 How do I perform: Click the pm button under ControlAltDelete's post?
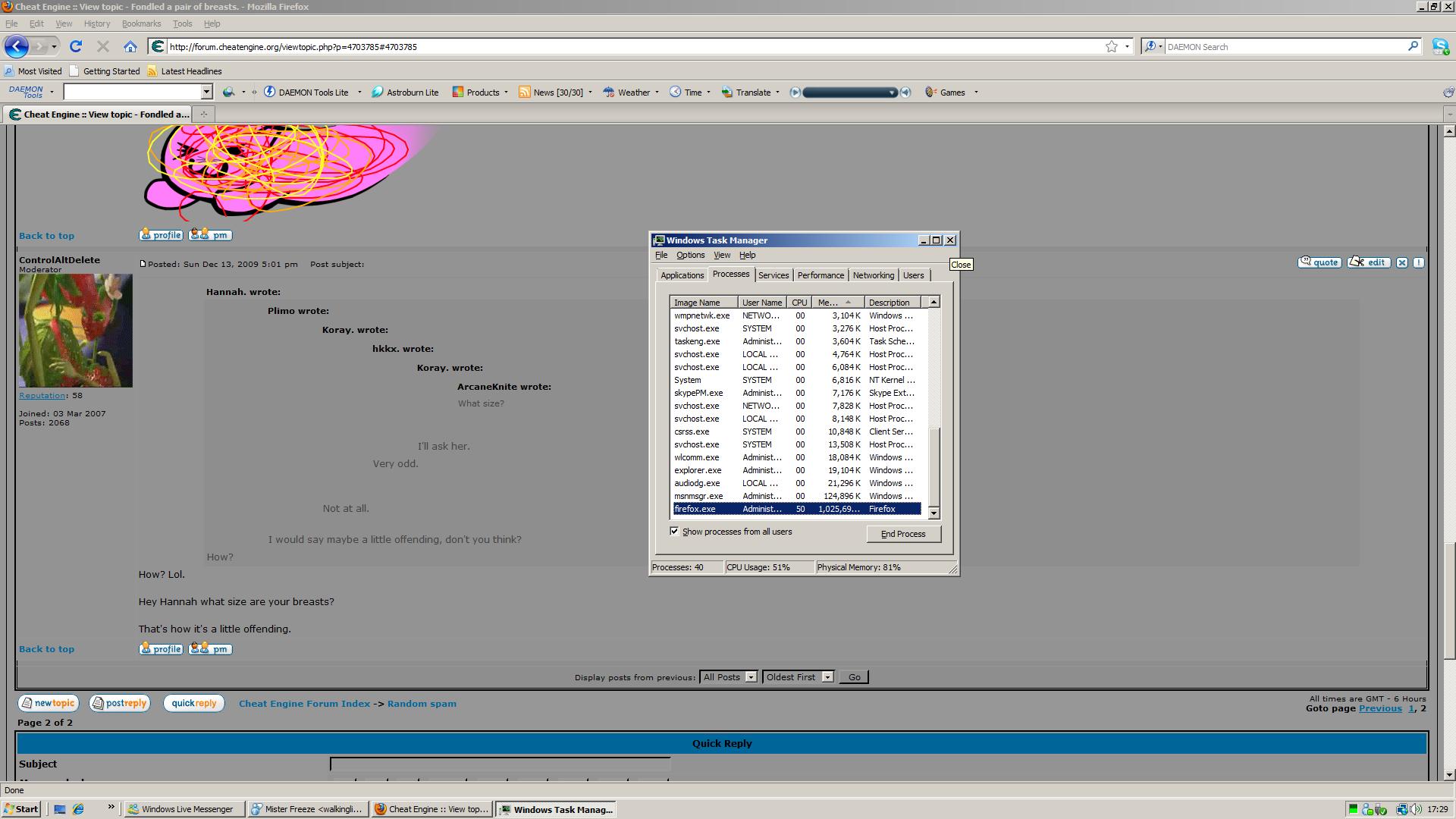coord(210,649)
